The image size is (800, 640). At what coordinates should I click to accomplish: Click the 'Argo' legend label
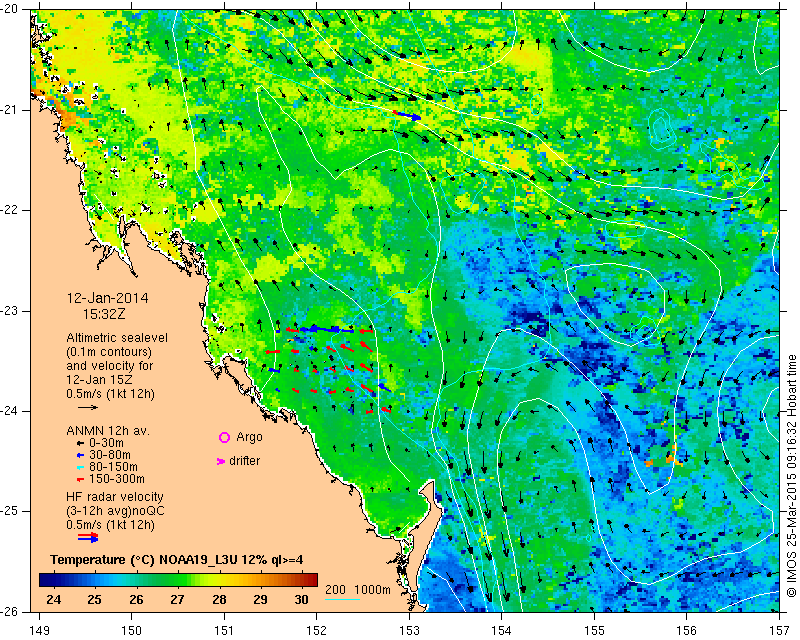pyautogui.click(x=249, y=437)
